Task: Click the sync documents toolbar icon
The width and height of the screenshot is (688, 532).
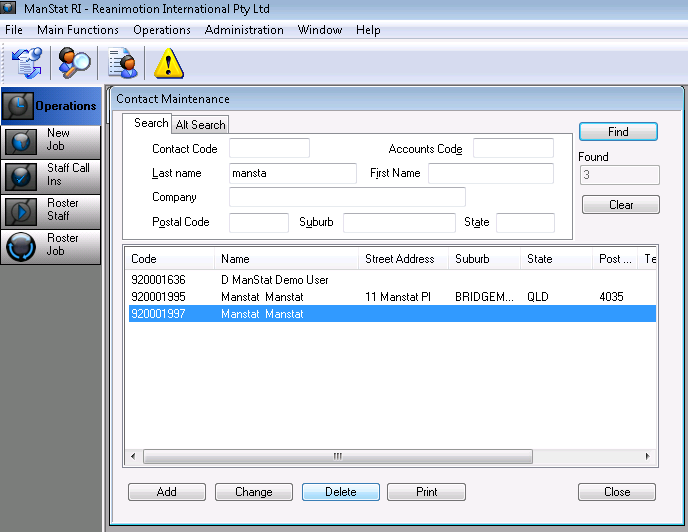Action: (x=25, y=63)
